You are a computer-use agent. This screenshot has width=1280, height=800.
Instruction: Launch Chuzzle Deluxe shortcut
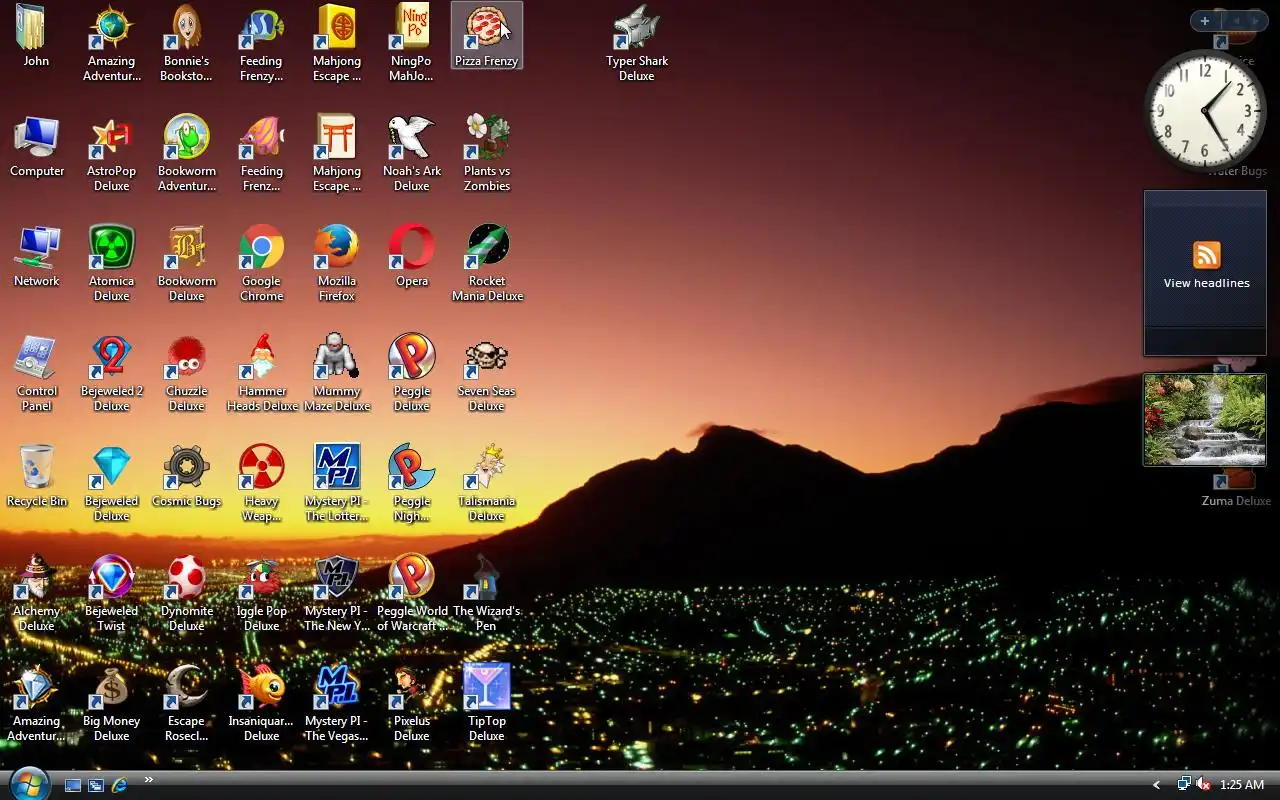click(x=186, y=373)
